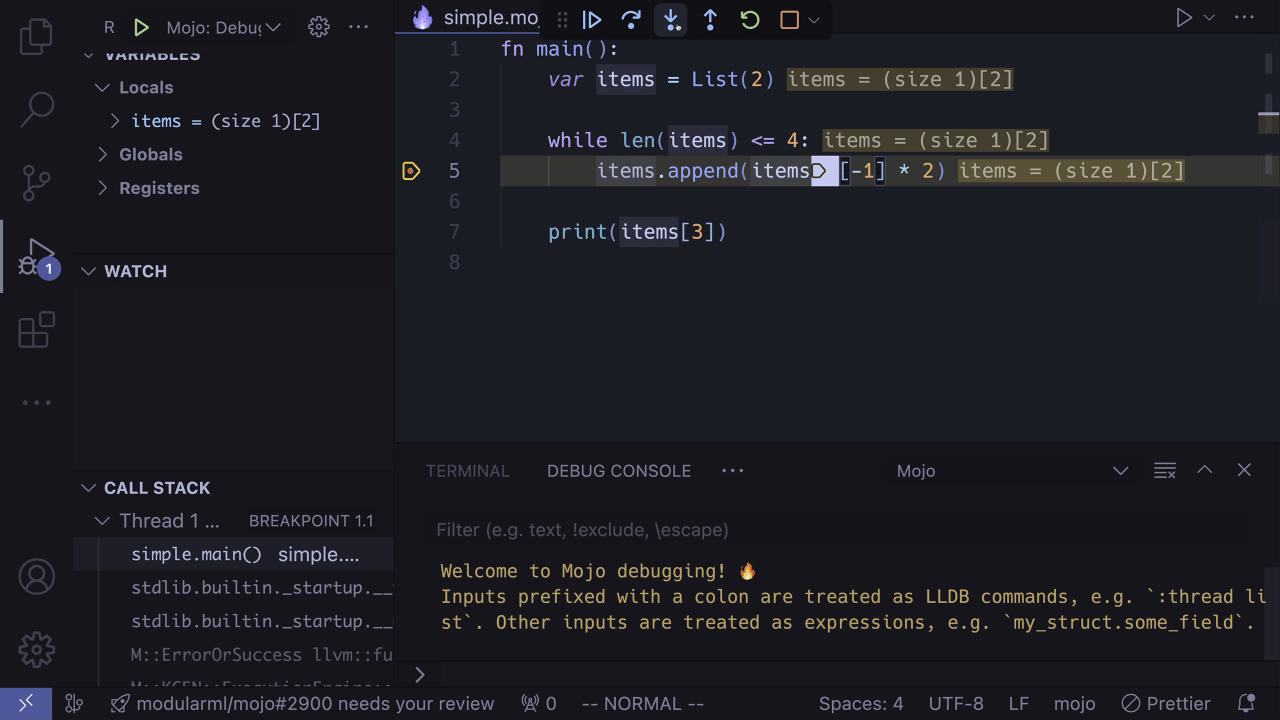Open the Run and Debug view
The width and height of the screenshot is (1280, 720).
point(37,257)
